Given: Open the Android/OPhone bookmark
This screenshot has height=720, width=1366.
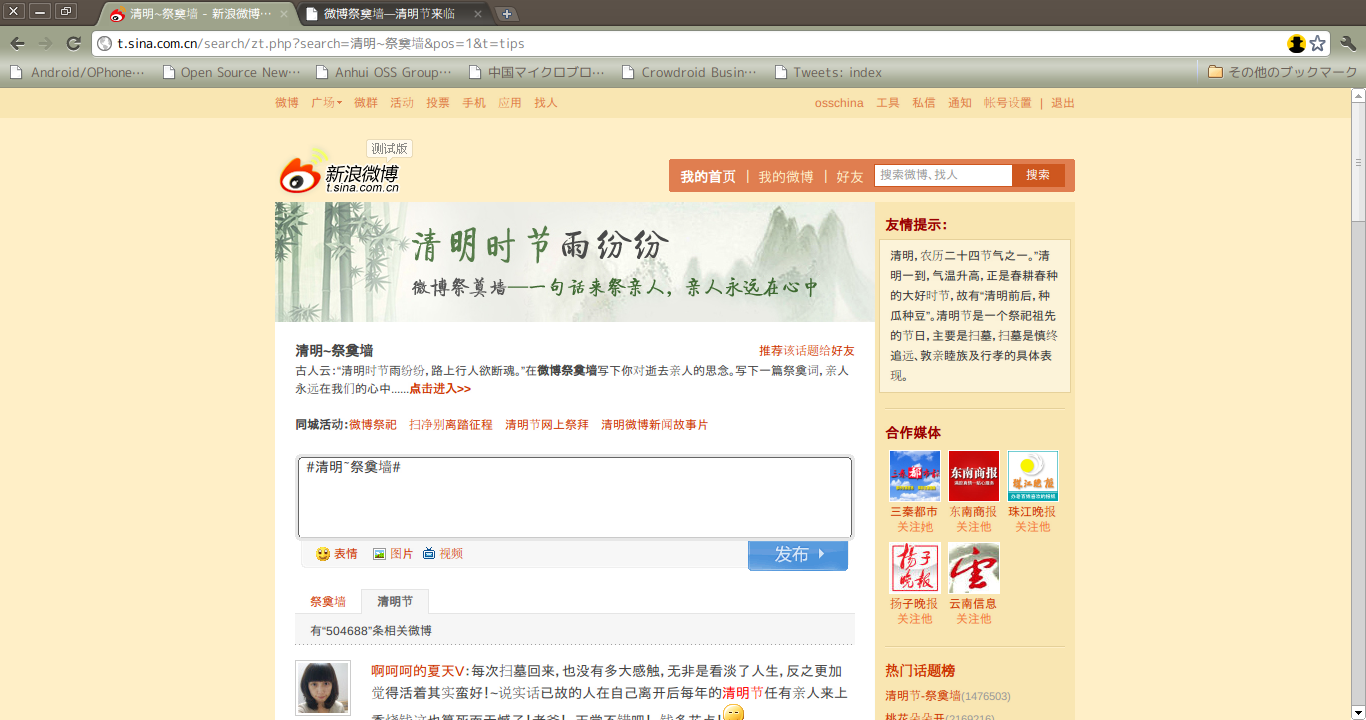Looking at the screenshot, I should 78,72.
